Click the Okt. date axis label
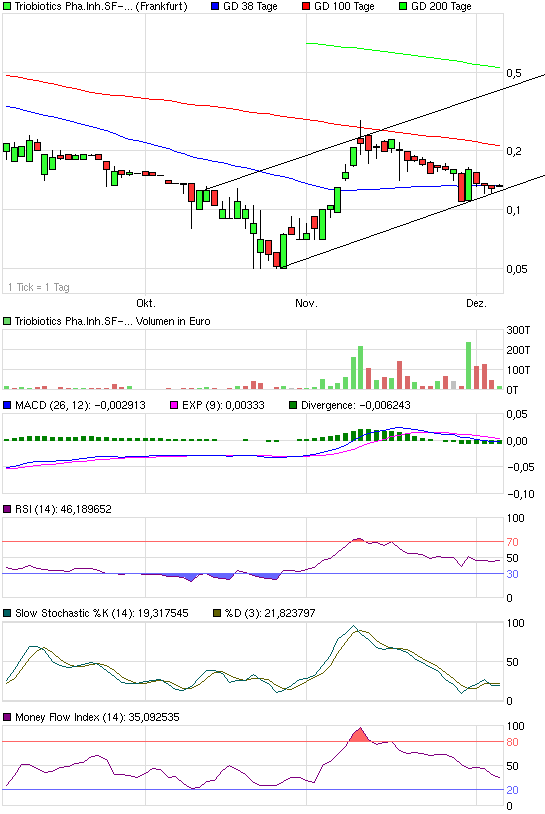545x814 pixels. click(x=146, y=303)
